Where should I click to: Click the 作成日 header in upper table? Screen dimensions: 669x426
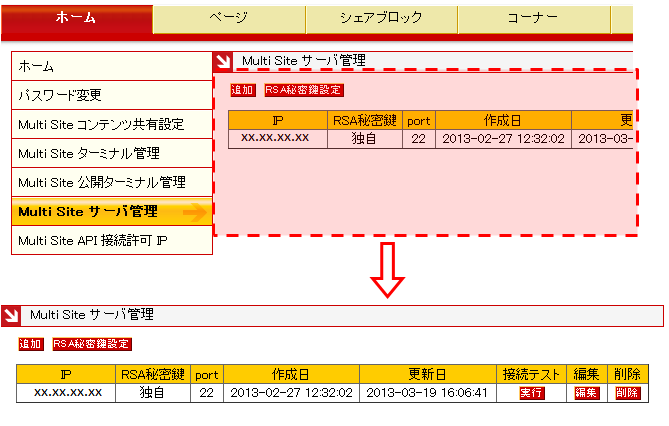(x=503, y=120)
